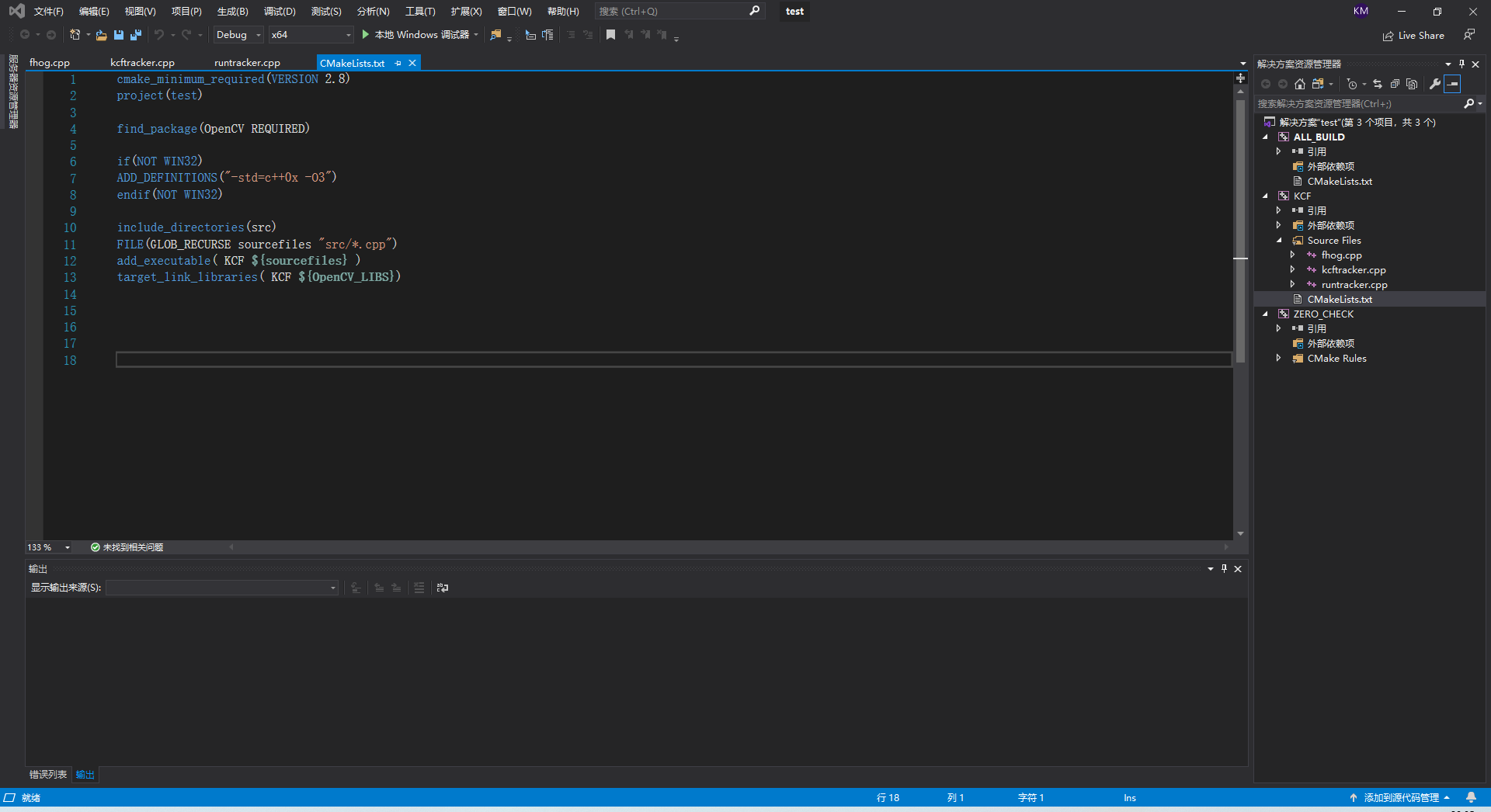Viewport: 1491px width, 812px height.
Task: Click the Clear All output icon
Action: 419,588
